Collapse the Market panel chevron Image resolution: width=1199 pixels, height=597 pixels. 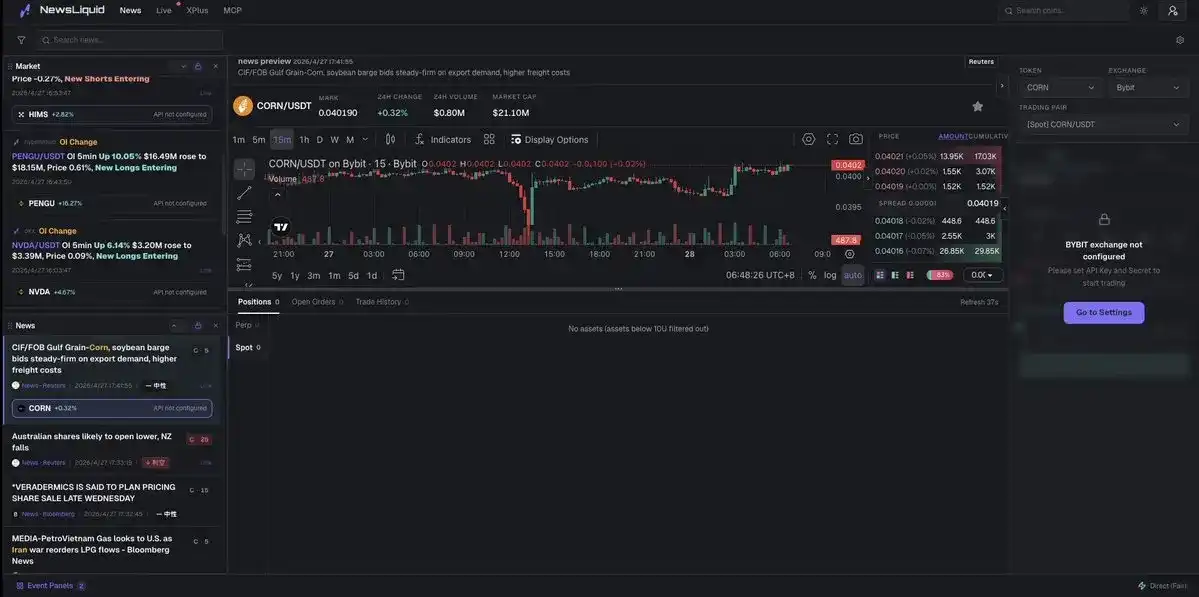[x=184, y=67]
